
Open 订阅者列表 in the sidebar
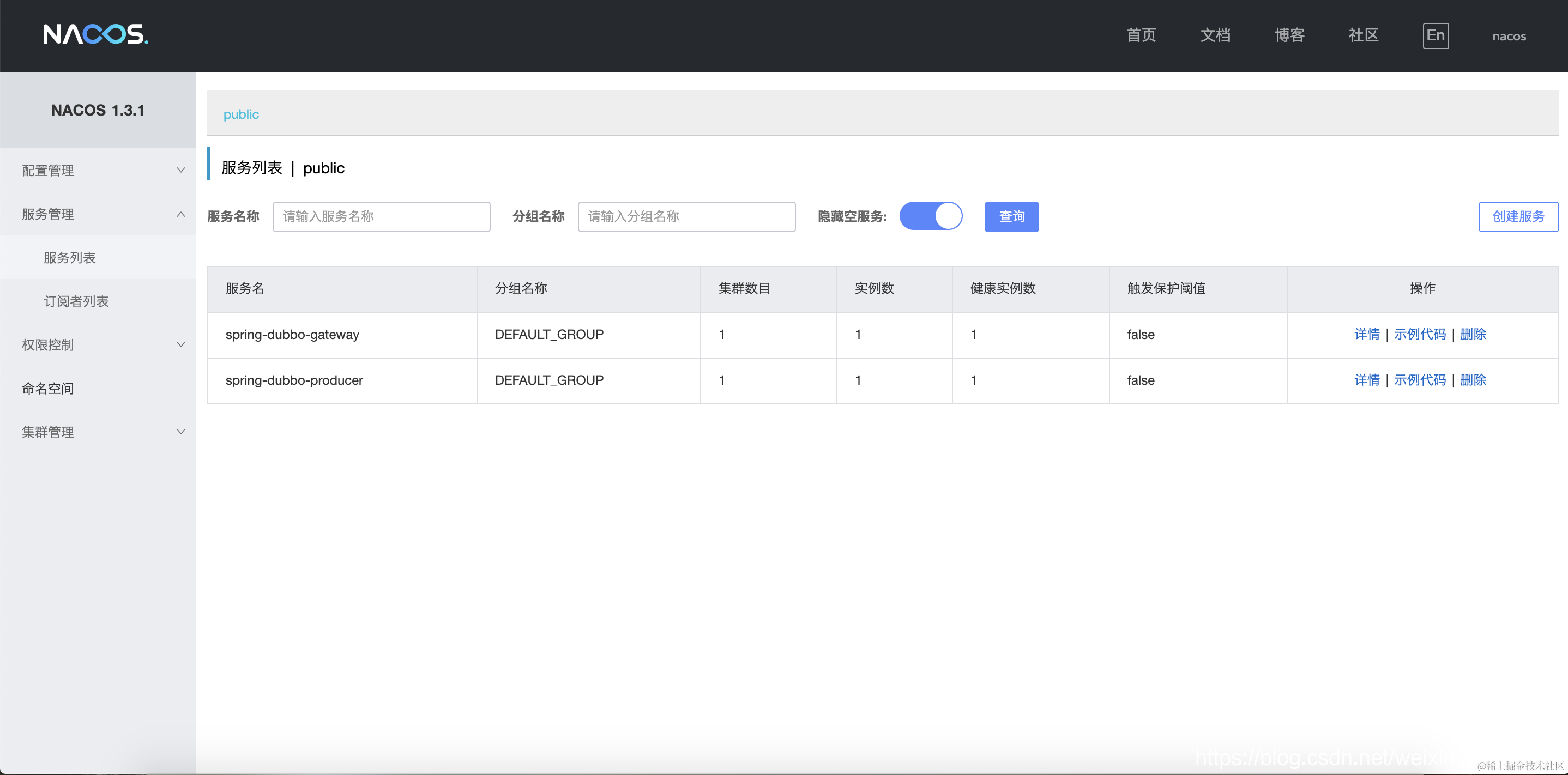tap(76, 301)
